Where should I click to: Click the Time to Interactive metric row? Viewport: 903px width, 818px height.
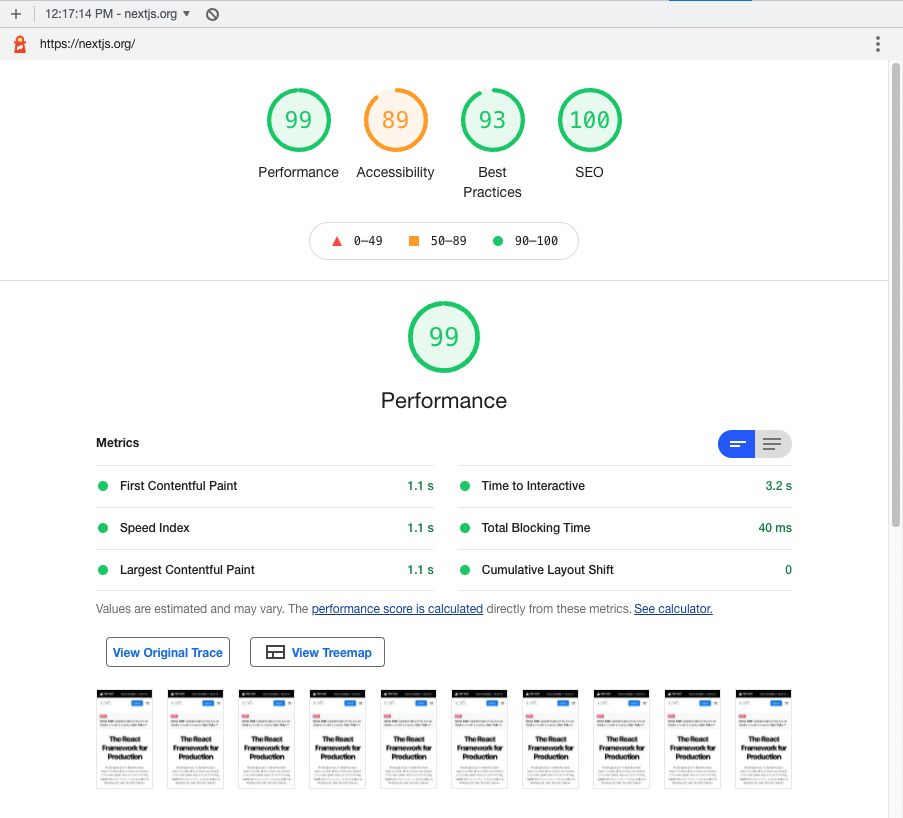(625, 486)
